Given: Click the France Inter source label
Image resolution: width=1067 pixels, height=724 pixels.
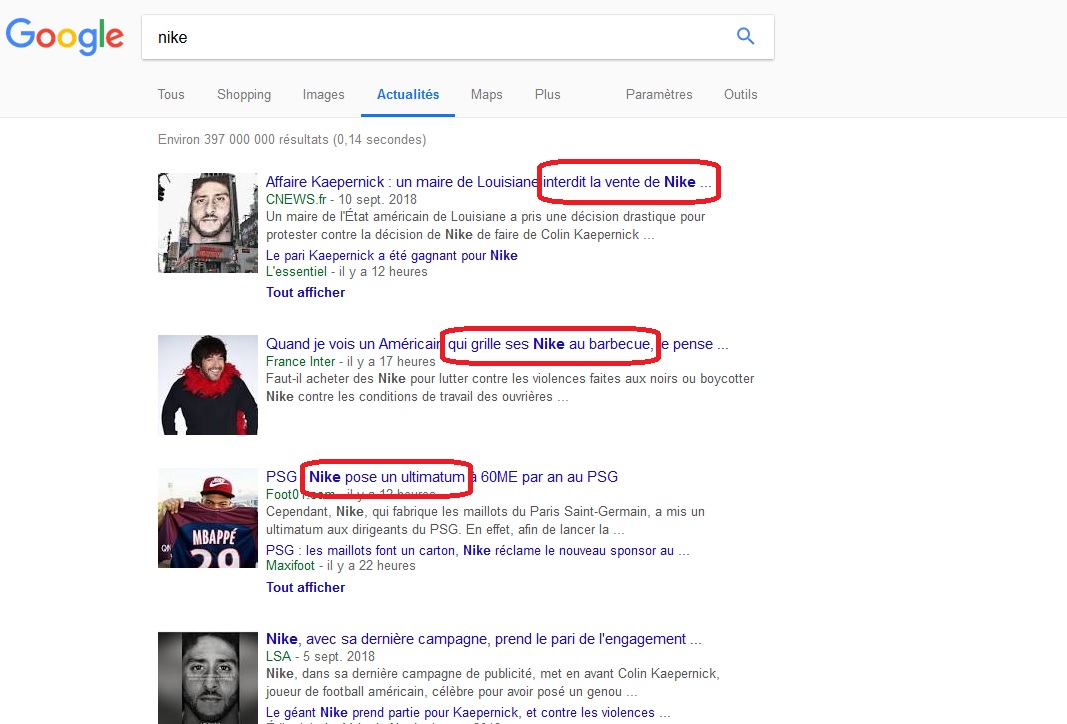Looking at the screenshot, I should 300,361.
